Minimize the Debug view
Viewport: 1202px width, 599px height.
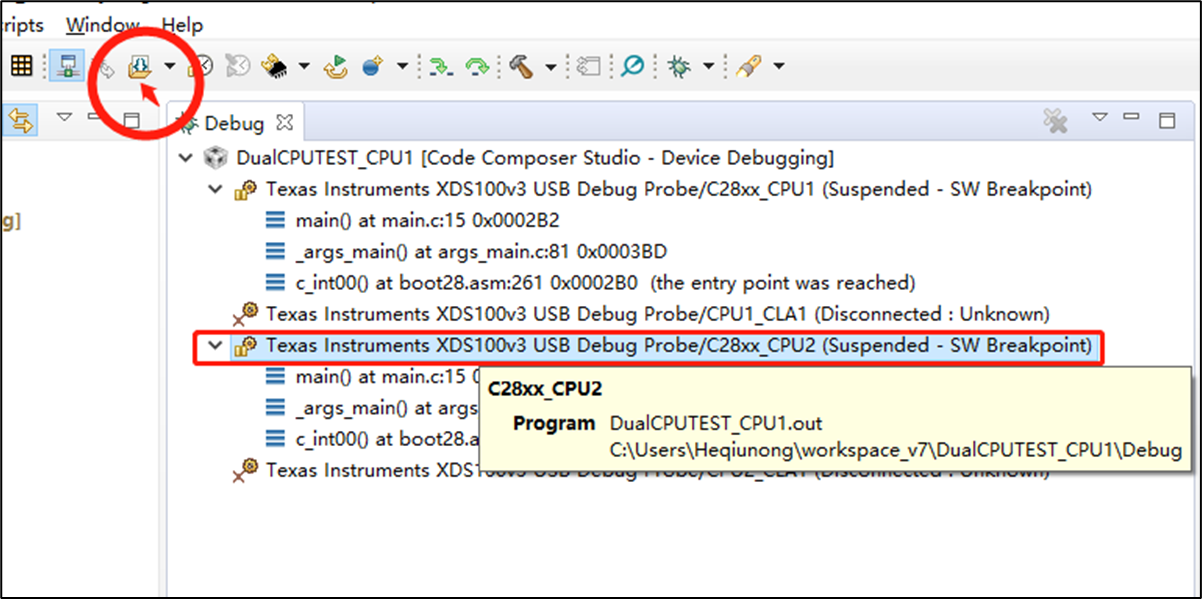point(1132,116)
